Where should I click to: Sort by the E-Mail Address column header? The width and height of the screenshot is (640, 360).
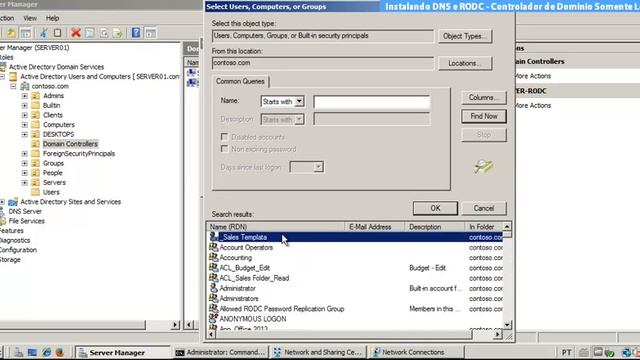(375, 227)
